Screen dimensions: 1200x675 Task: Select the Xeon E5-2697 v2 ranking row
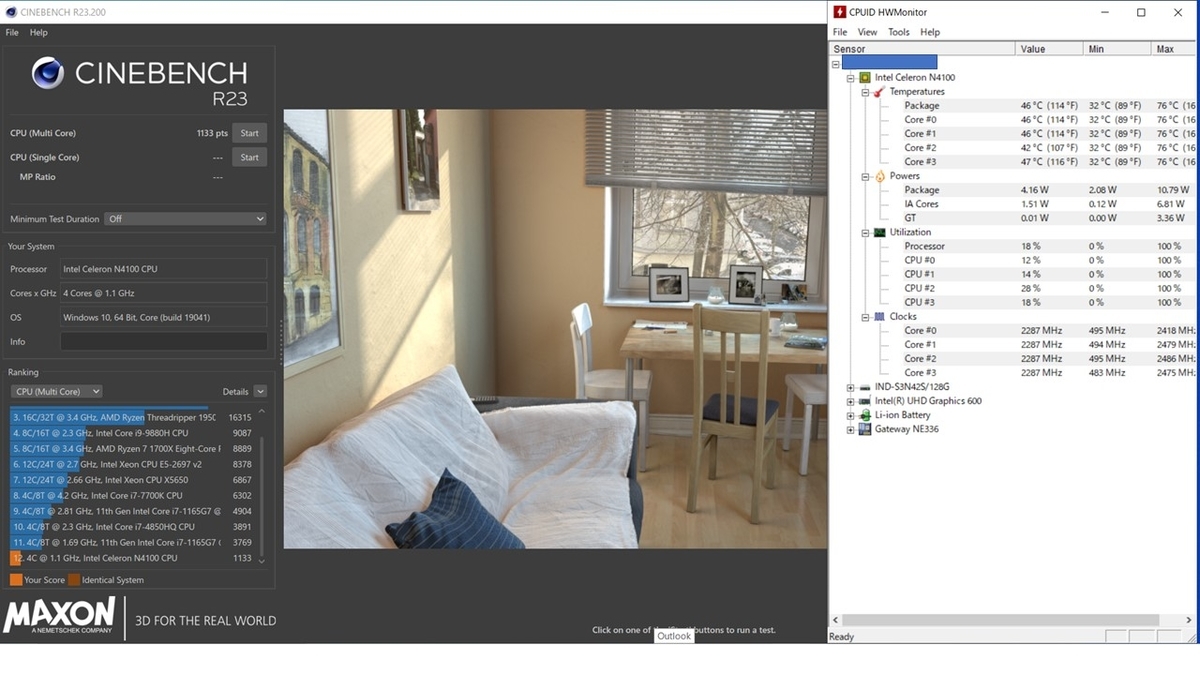[131, 464]
